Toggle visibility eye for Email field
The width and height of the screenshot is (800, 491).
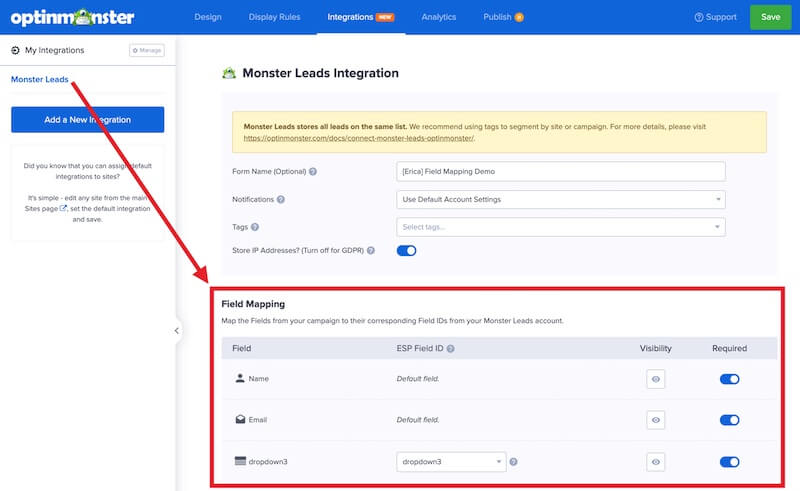pyautogui.click(x=656, y=420)
